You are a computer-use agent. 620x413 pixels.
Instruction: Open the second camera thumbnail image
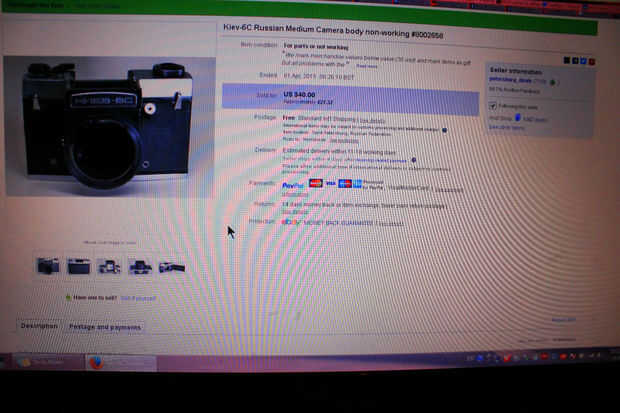tap(79, 267)
